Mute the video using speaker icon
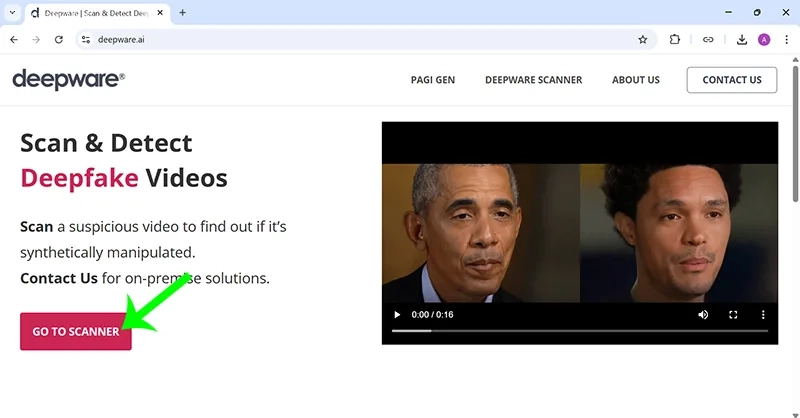 tap(703, 314)
